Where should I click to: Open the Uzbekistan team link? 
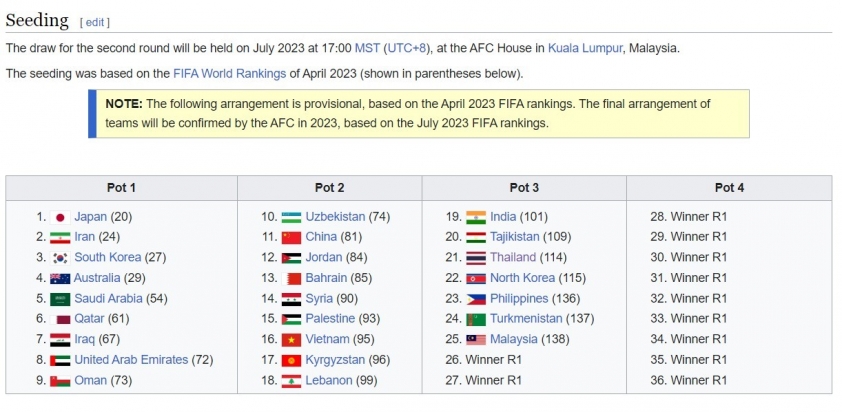[x=335, y=217]
